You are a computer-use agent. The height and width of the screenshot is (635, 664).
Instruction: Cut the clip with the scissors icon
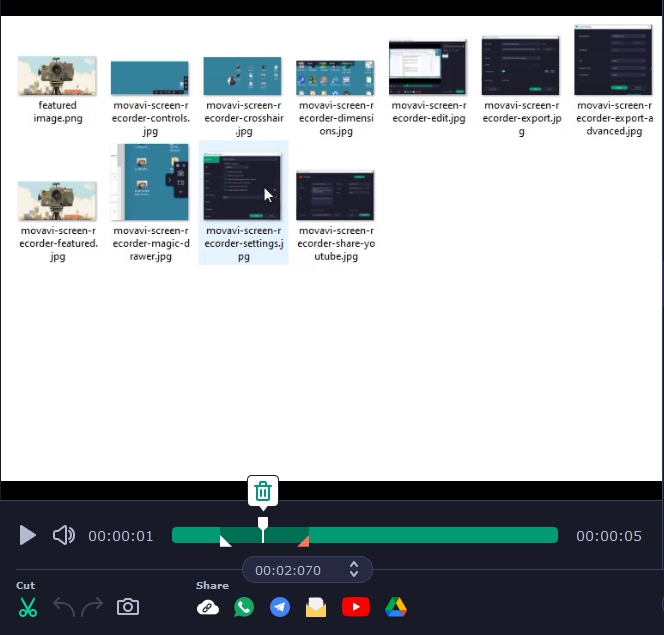(28, 607)
